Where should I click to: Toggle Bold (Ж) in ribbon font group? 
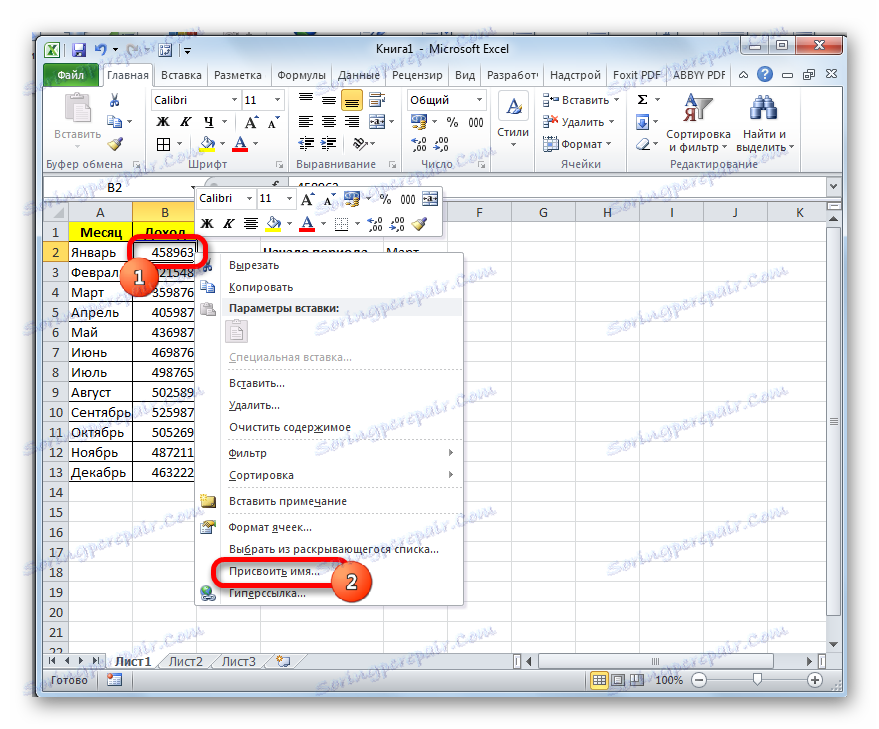[163, 122]
